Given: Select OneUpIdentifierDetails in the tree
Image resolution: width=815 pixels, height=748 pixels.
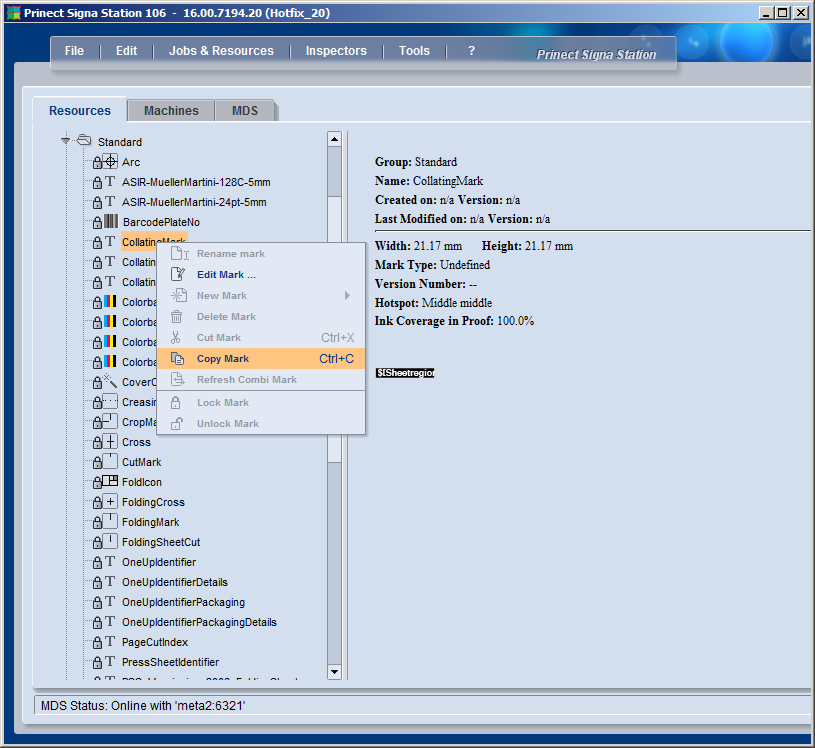Looking at the screenshot, I should 175,582.
